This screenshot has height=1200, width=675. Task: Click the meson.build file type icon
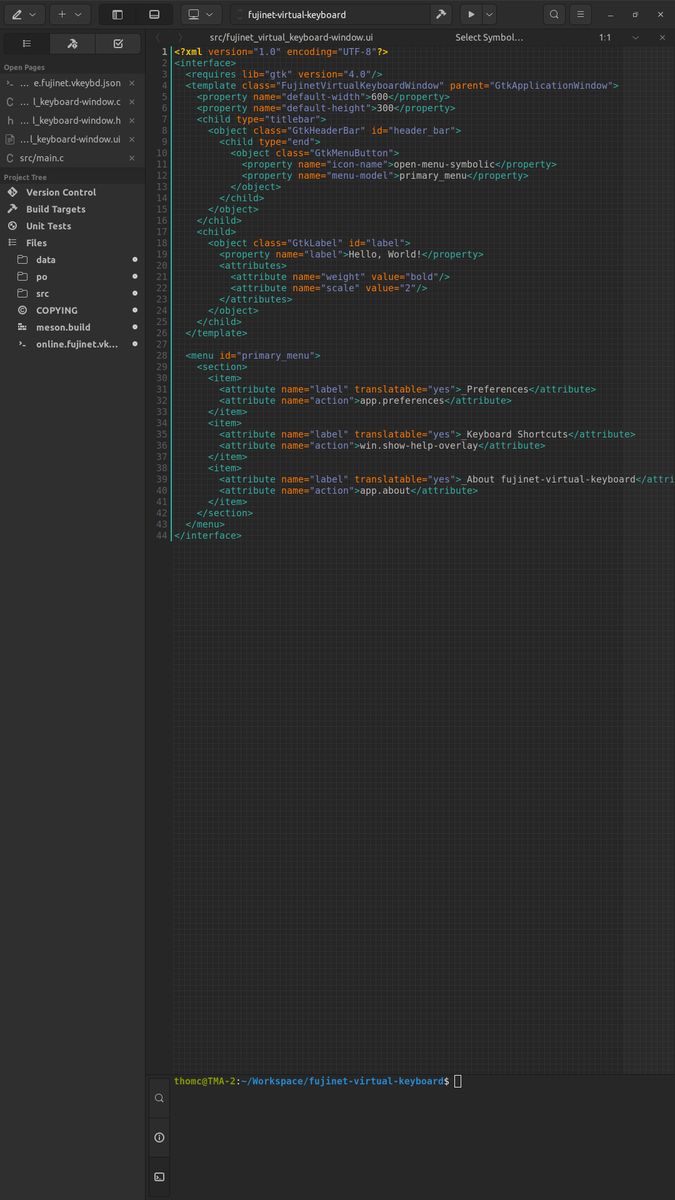pos(23,327)
